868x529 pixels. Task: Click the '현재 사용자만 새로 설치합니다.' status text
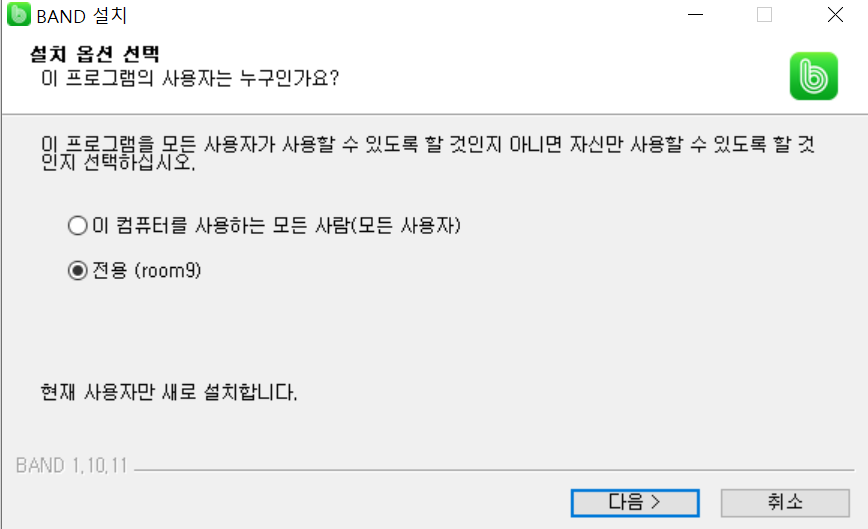click(x=169, y=392)
